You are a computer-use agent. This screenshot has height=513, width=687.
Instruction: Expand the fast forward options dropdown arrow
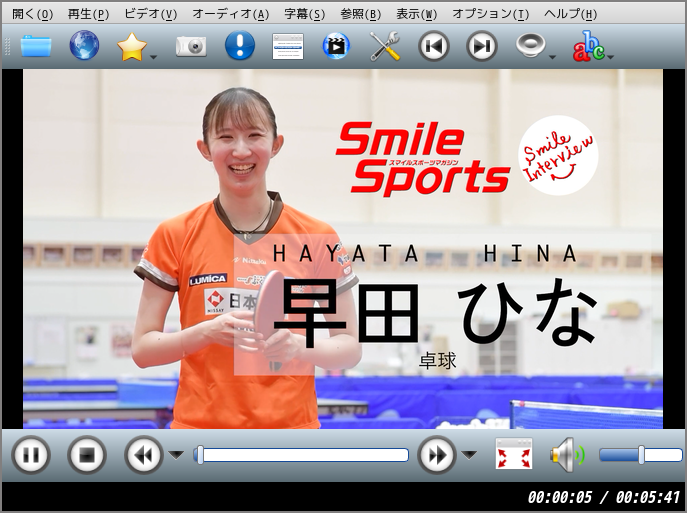click(469, 455)
